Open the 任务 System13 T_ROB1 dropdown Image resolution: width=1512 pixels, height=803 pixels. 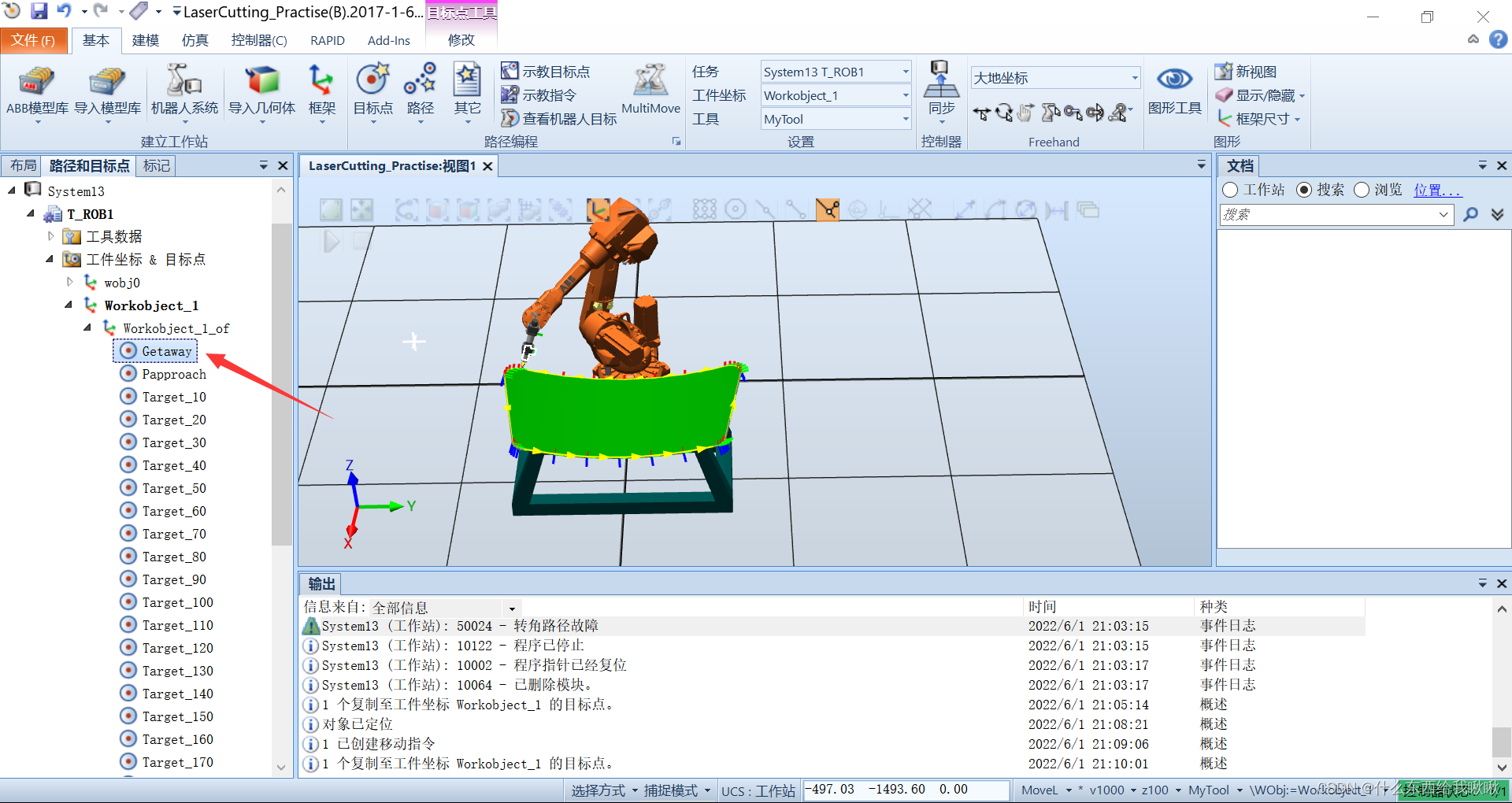pyautogui.click(x=836, y=72)
